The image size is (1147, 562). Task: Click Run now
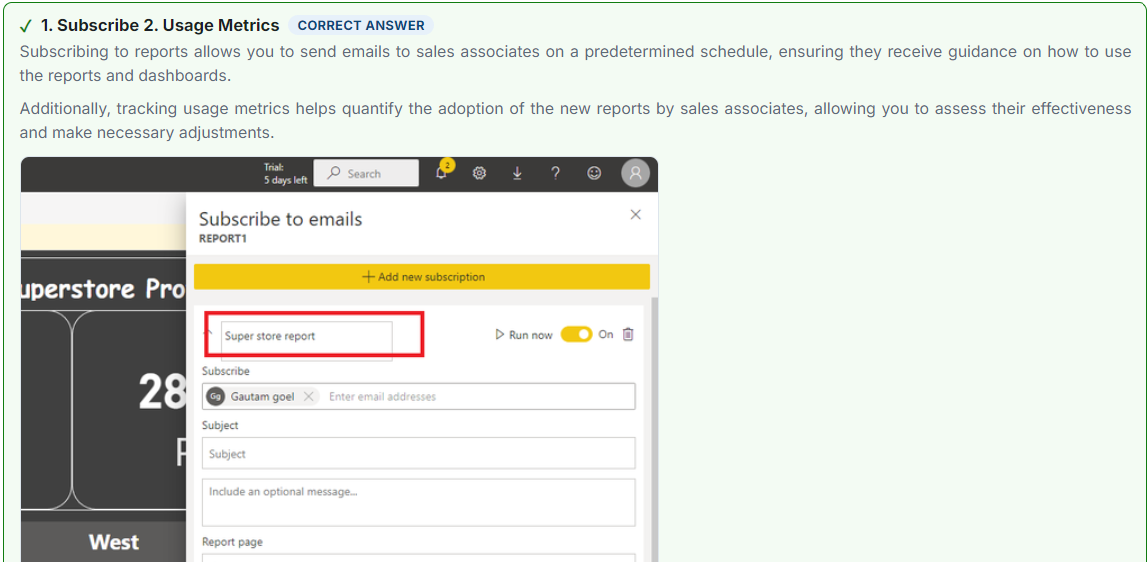click(x=524, y=335)
